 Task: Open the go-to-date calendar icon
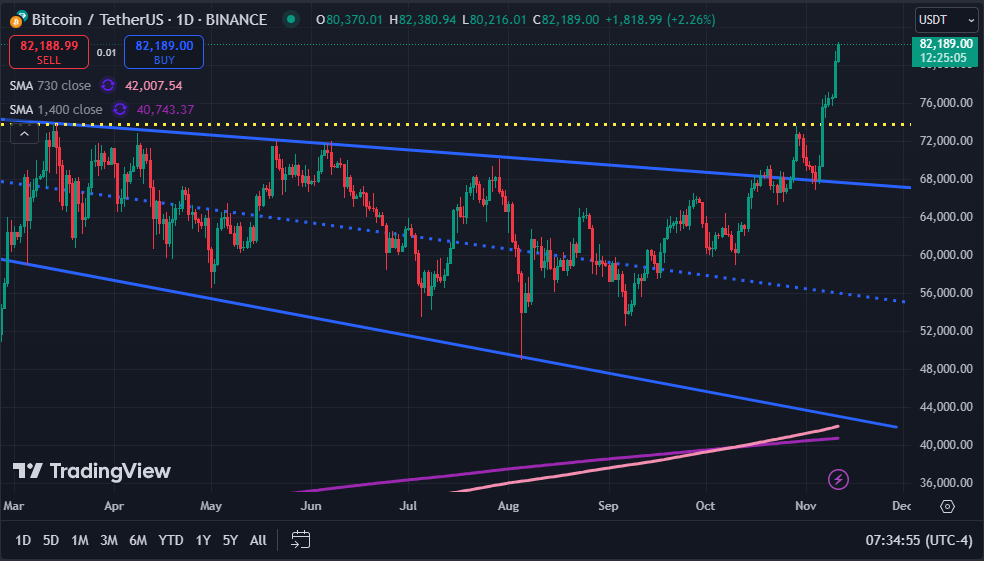pos(301,540)
